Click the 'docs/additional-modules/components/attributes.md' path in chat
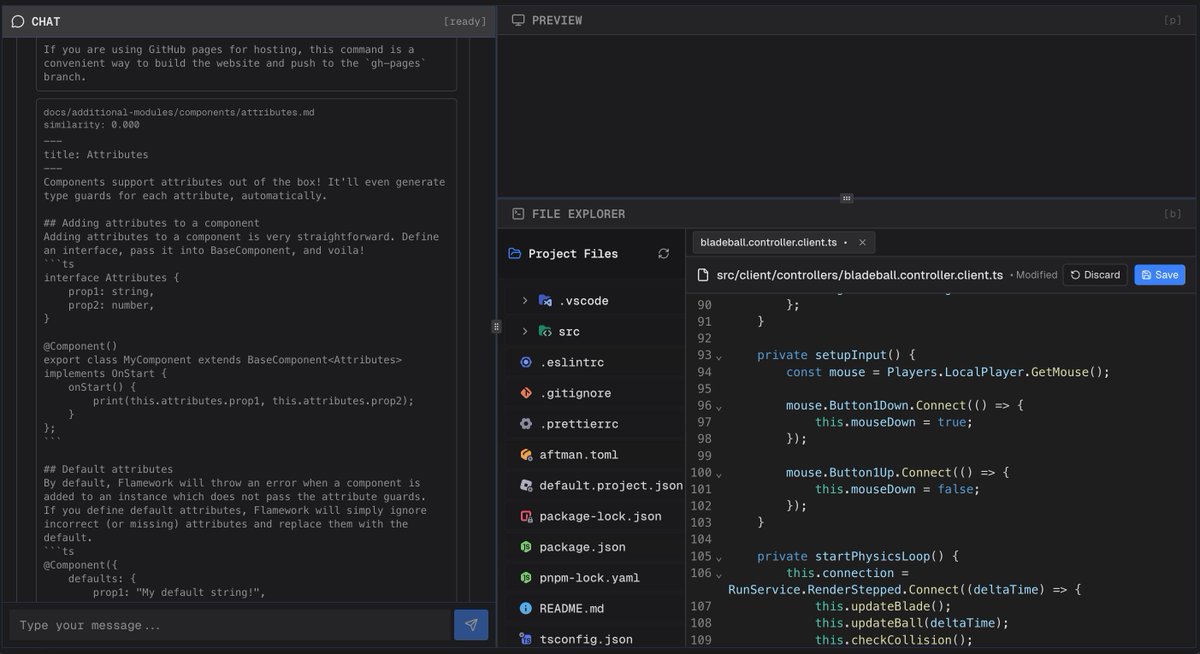Image resolution: width=1200 pixels, height=654 pixels. (x=179, y=113)
